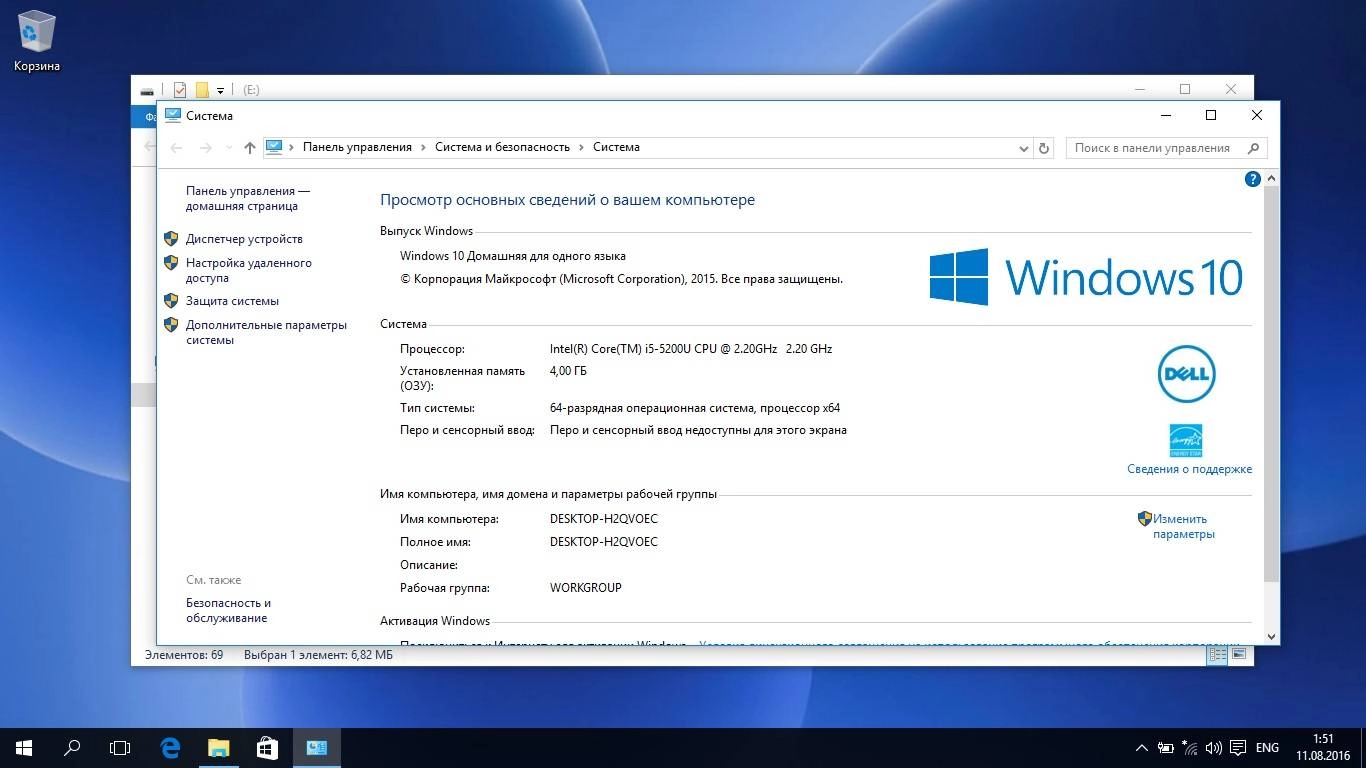Open the Wi-Fi network tray icon

coord(1190,748)
